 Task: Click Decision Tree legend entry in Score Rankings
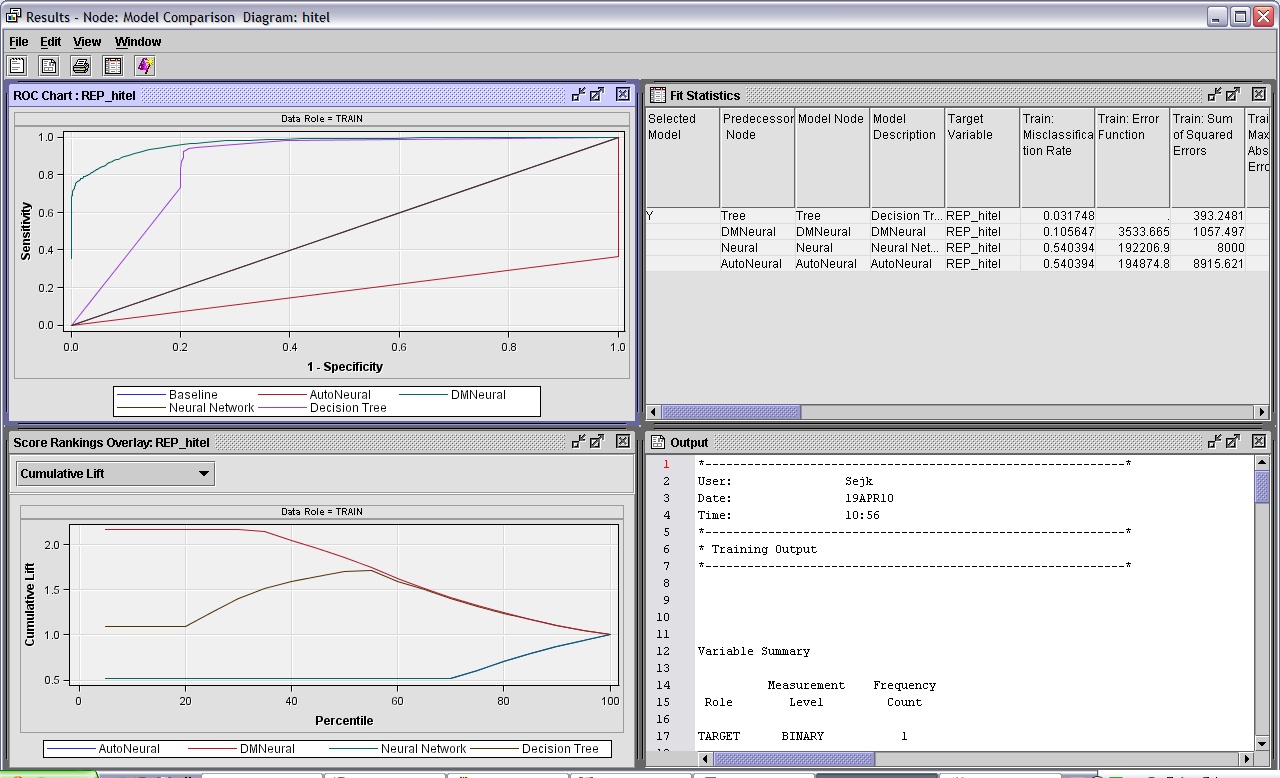tap(535, 749)
